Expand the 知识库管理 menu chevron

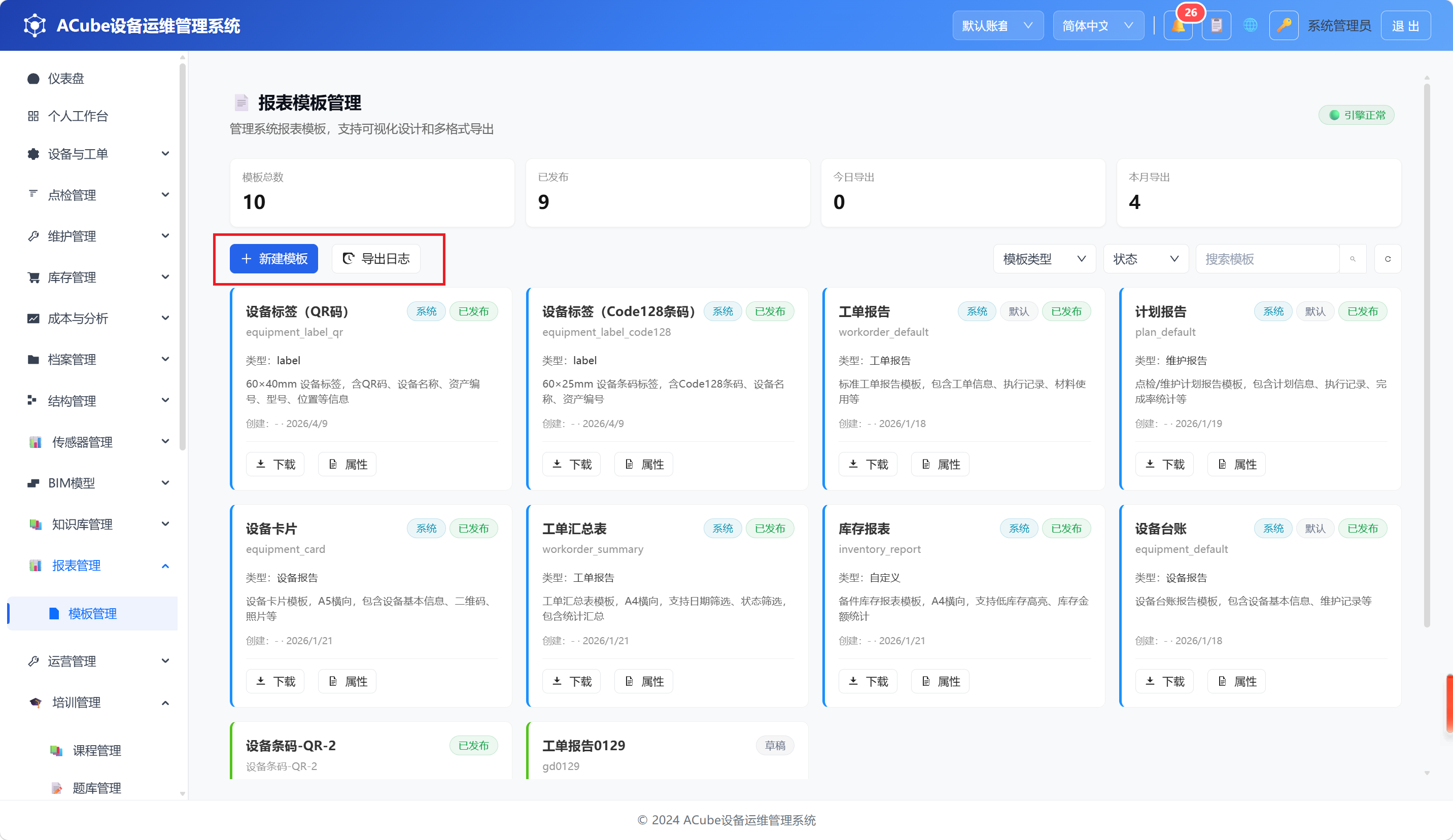pyautogui.click(x=165, y=524)
